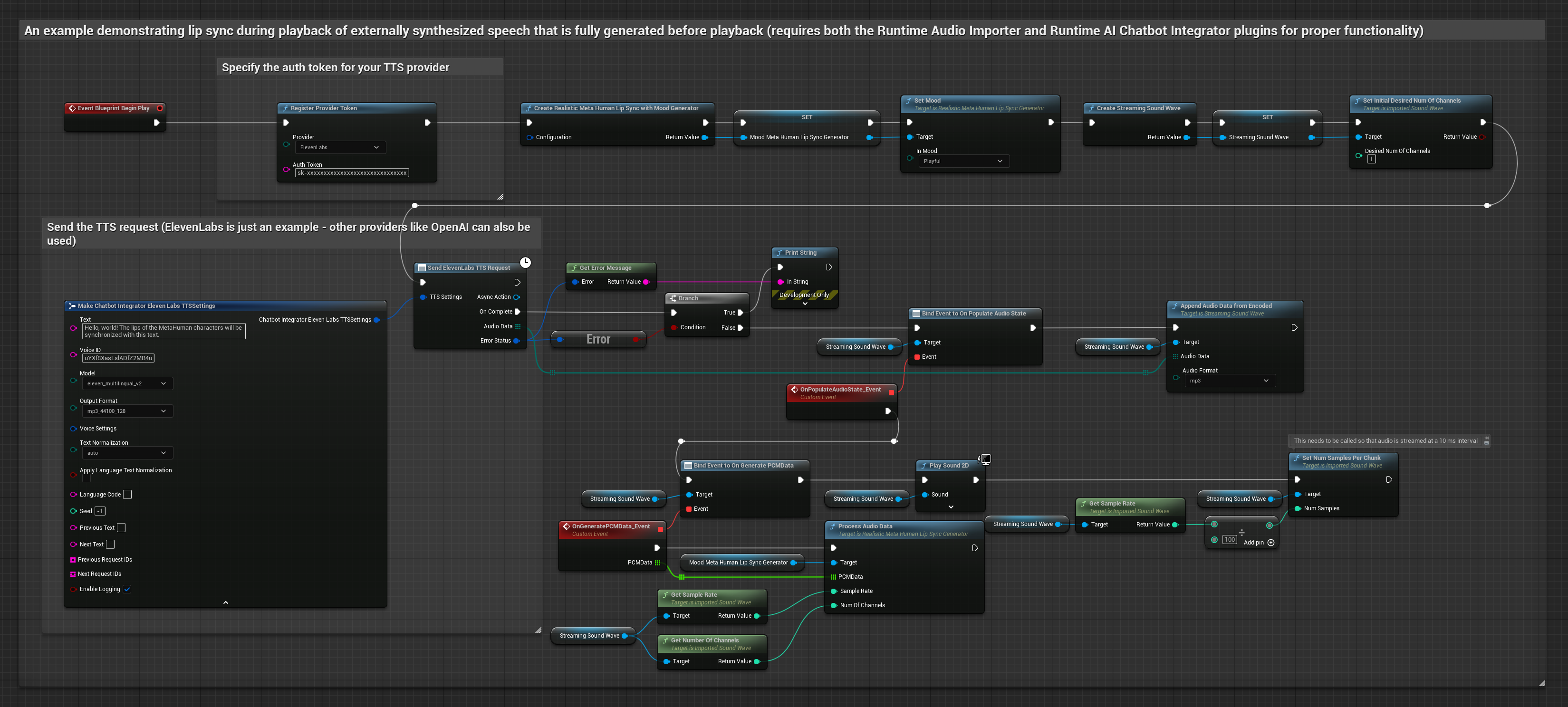Click the Audio Data array output pin
This screenshot has width=1568, height=707.
coord(518,327)
